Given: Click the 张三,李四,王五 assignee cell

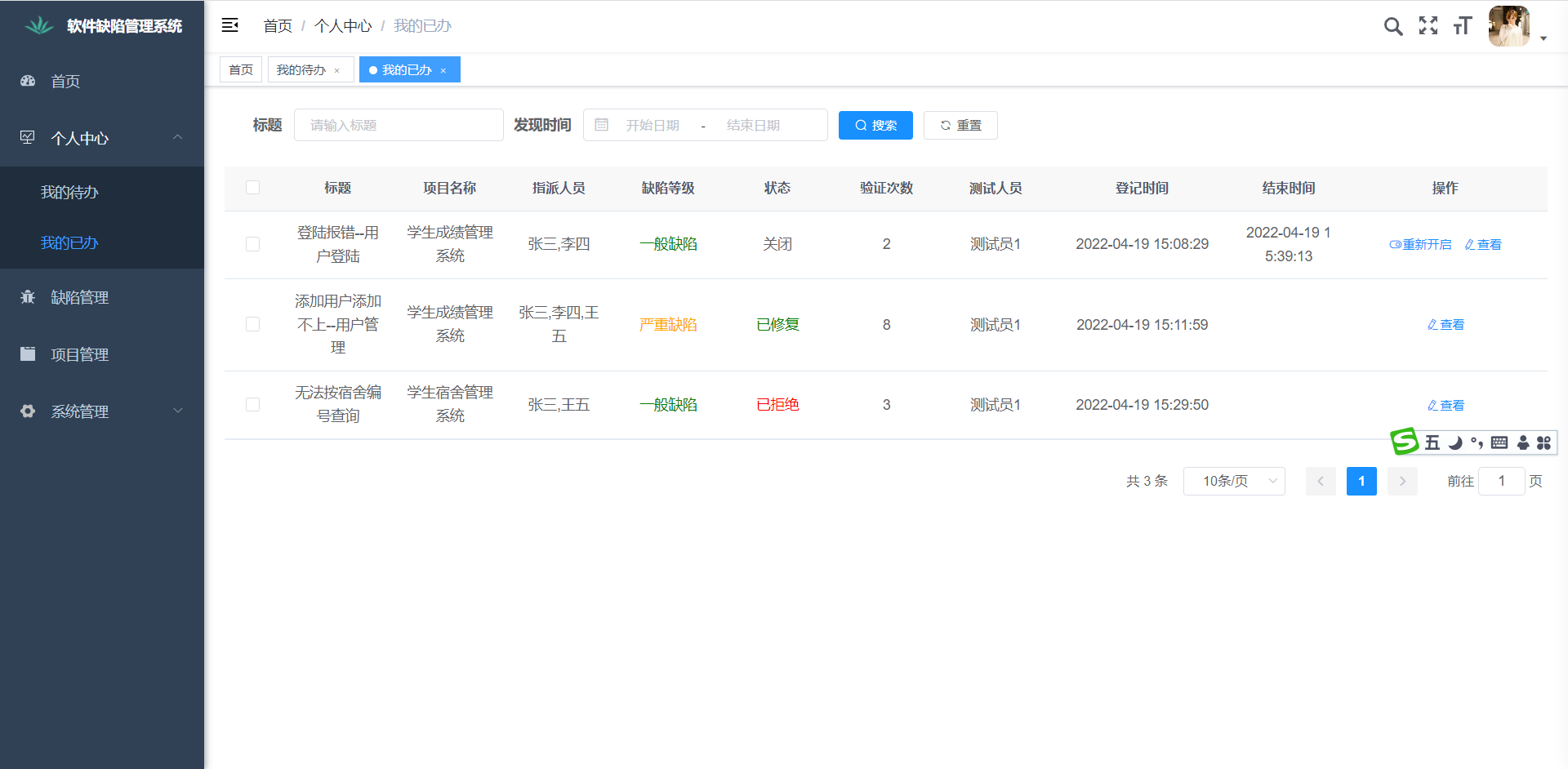Looking at the screenshot, I should pyautogui.click(x=559, y=324).
